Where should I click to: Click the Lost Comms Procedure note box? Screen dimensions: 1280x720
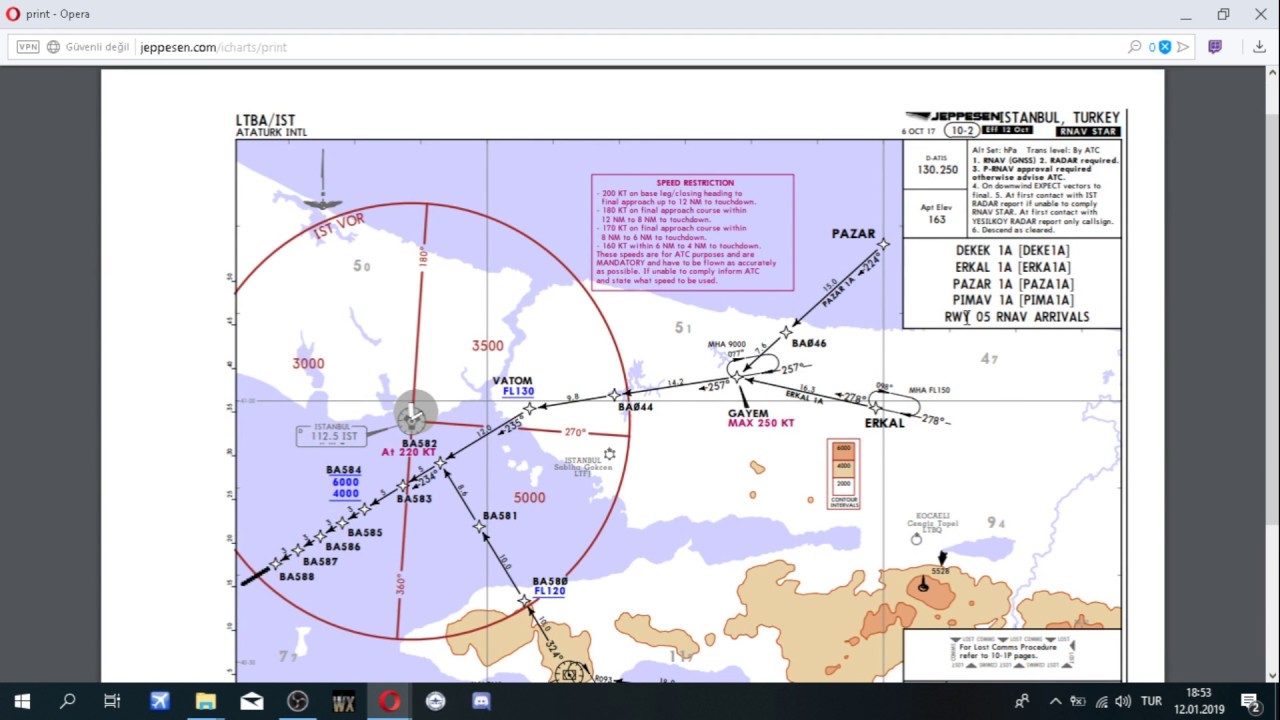click(1012, 653)
